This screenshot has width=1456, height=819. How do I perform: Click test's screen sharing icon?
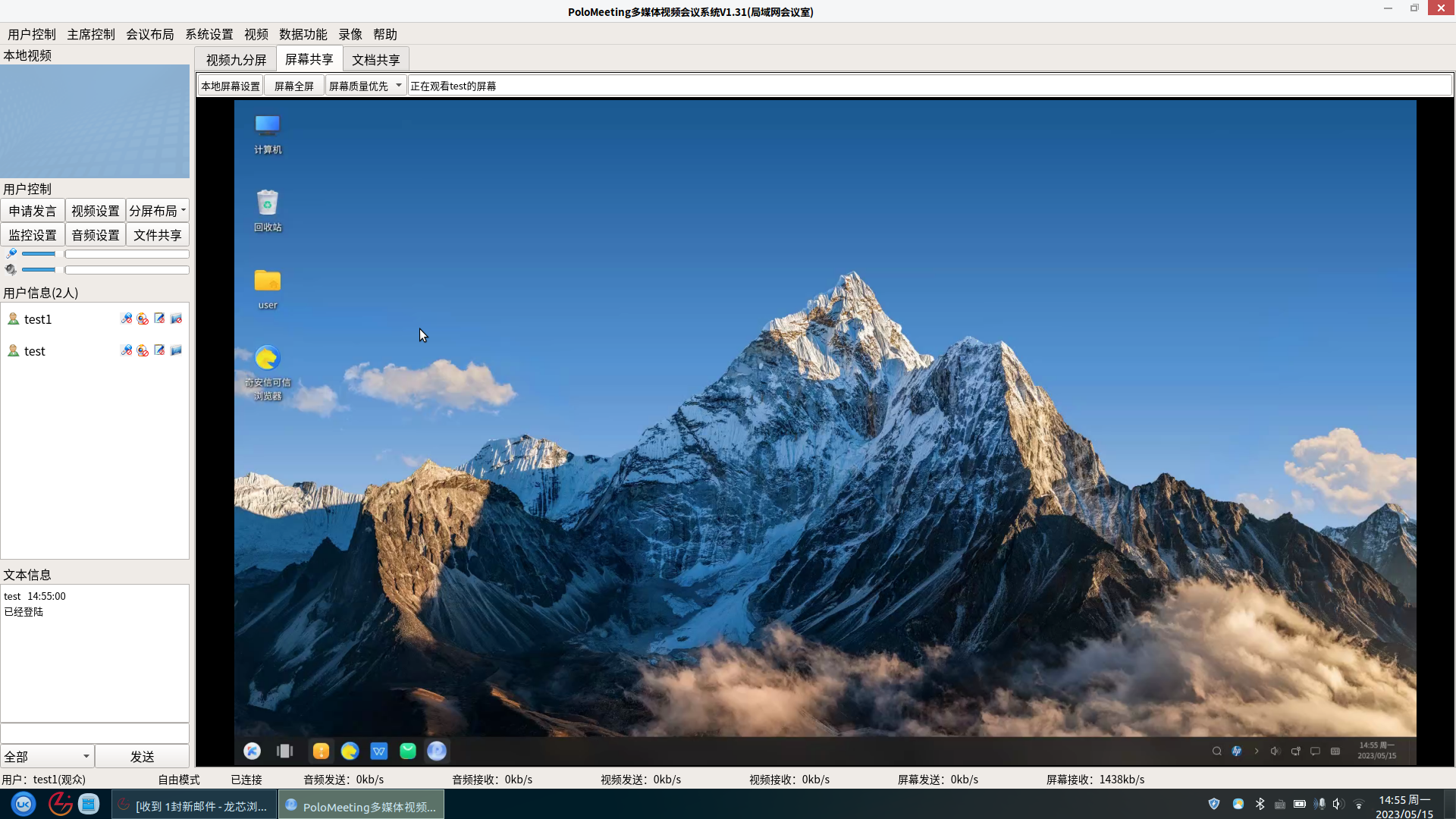click(x=176, y=350)
